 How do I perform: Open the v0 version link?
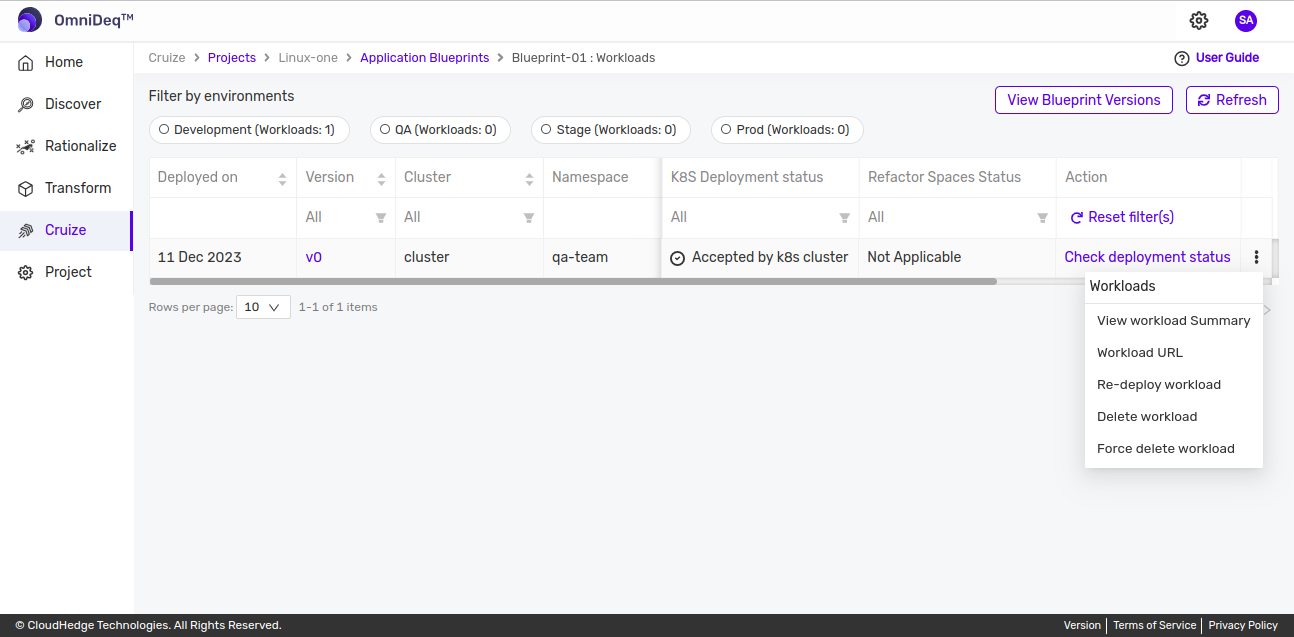pos(314,257)
